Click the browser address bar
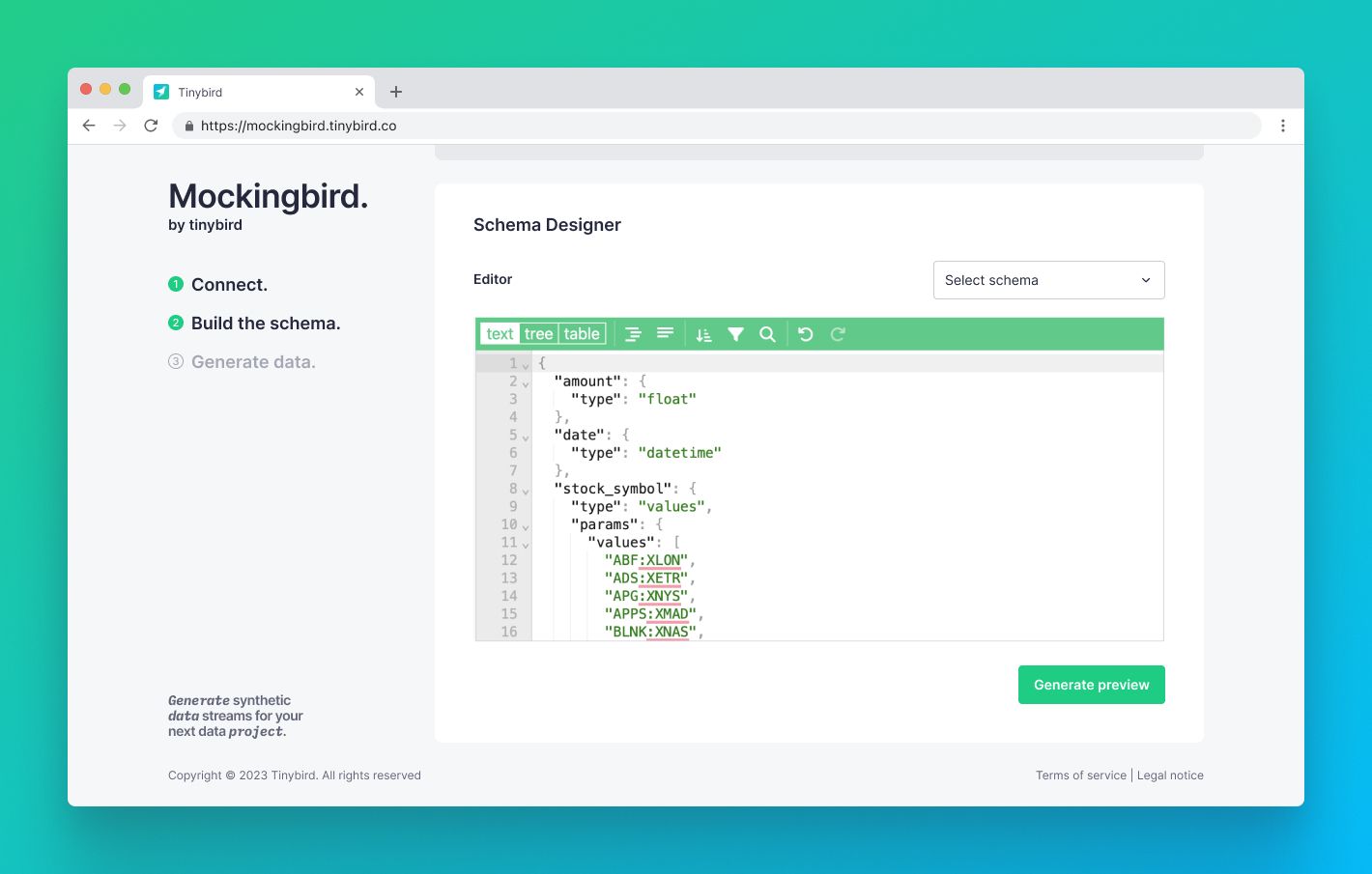Viewport: 1372px width, 874px height. pos(715,126)
